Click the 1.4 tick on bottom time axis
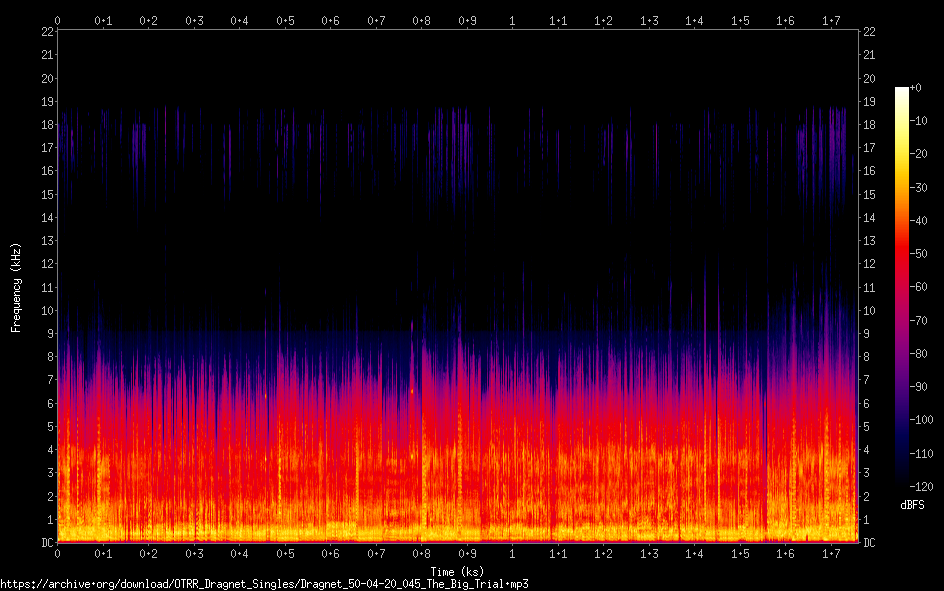Viewport: 944px width, 591px height. tap(695, 553)
